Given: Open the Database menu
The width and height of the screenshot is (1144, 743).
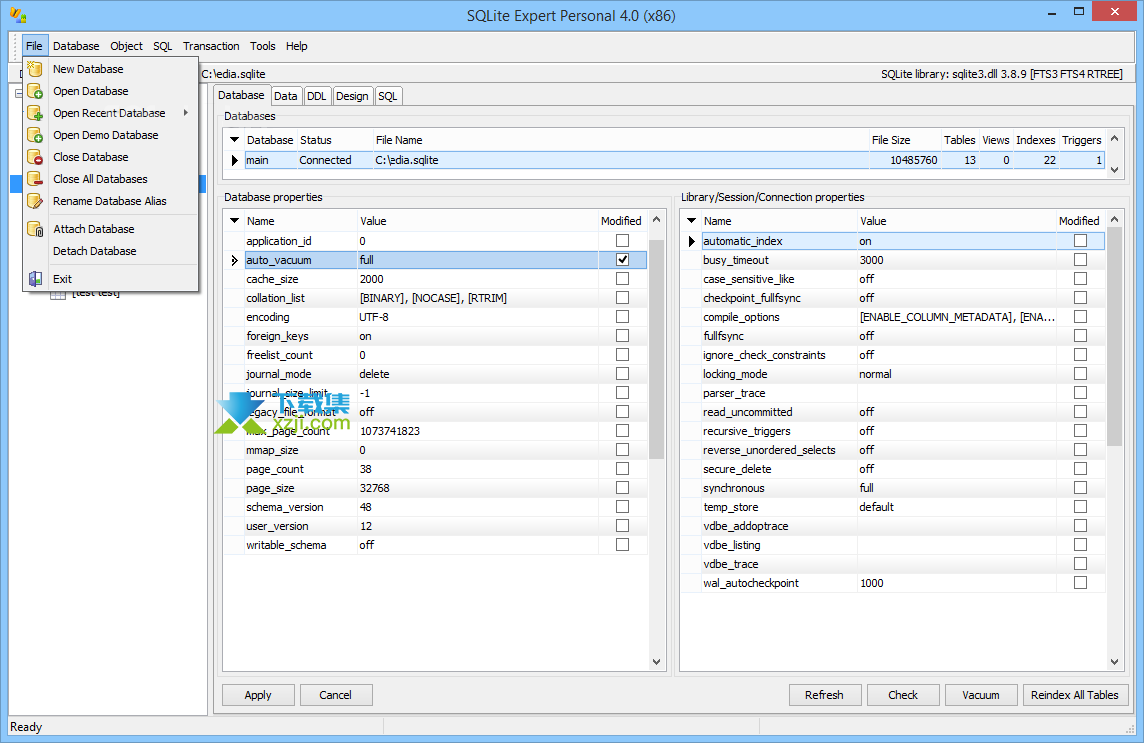Looking at the screenshot, I should (x=76, y=46).
